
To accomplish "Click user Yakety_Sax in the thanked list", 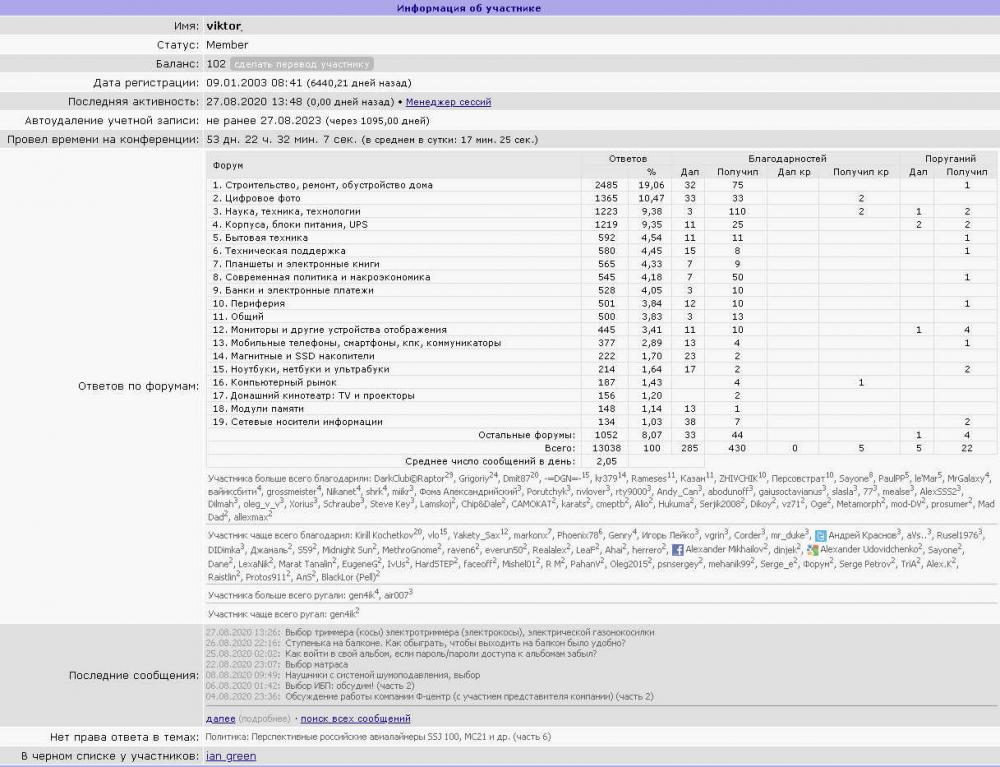I will 476,536.
